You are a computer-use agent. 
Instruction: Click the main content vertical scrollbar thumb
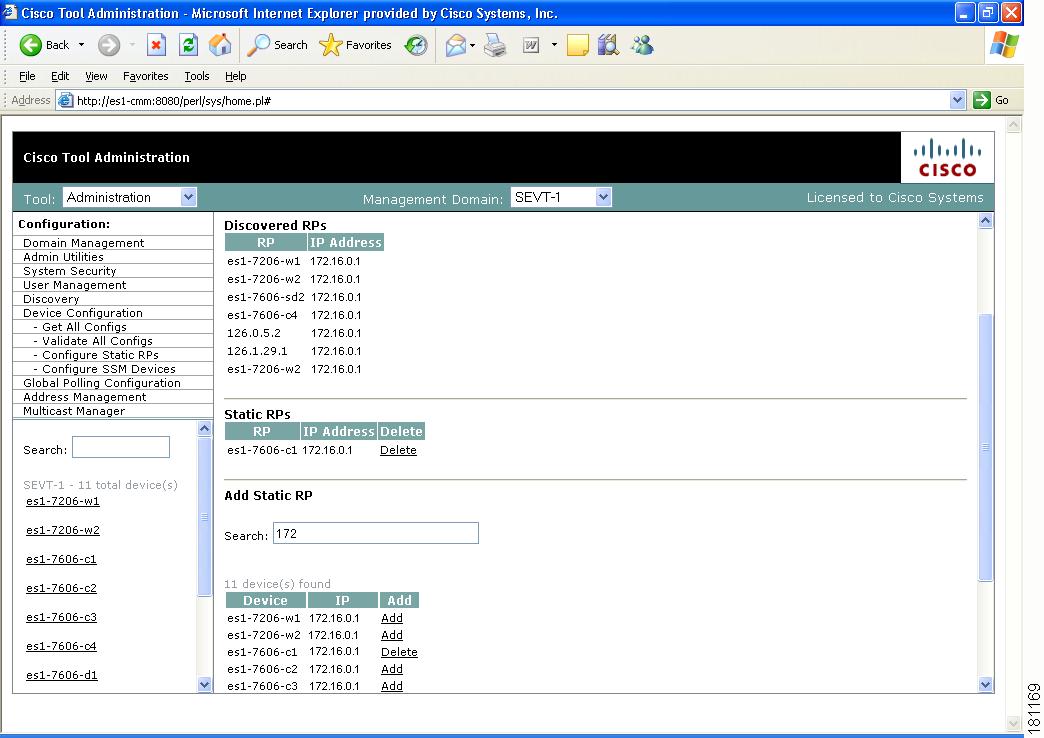(x=985, y=448)
